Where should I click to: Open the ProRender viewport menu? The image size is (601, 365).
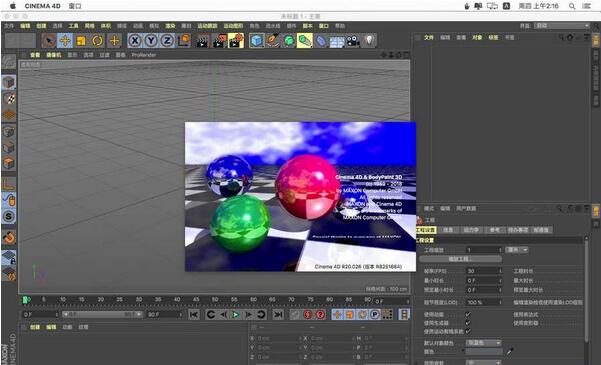pyautogui.click(x=144, y=55)
